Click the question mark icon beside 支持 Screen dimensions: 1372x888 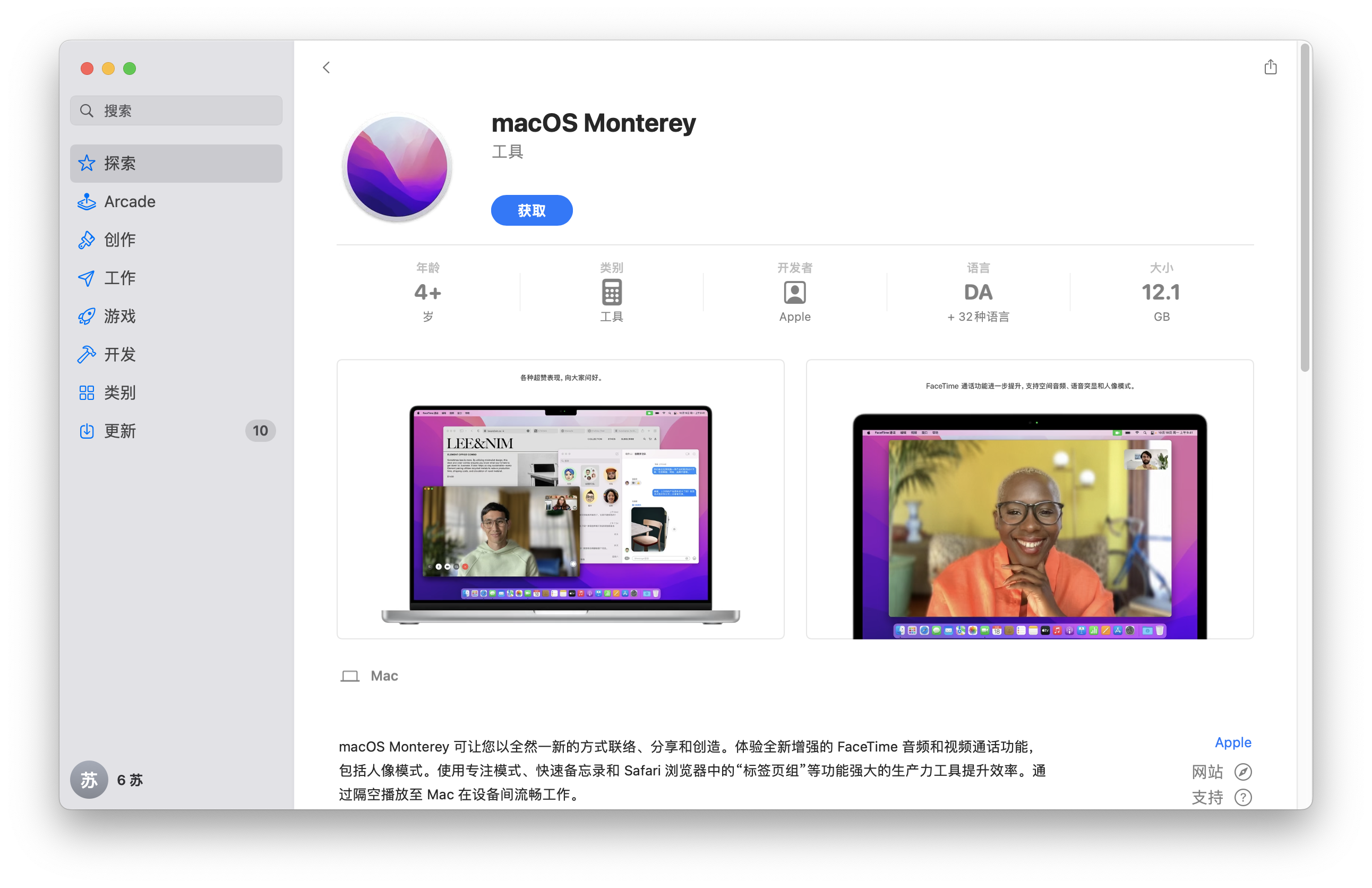pos(1242,798)
